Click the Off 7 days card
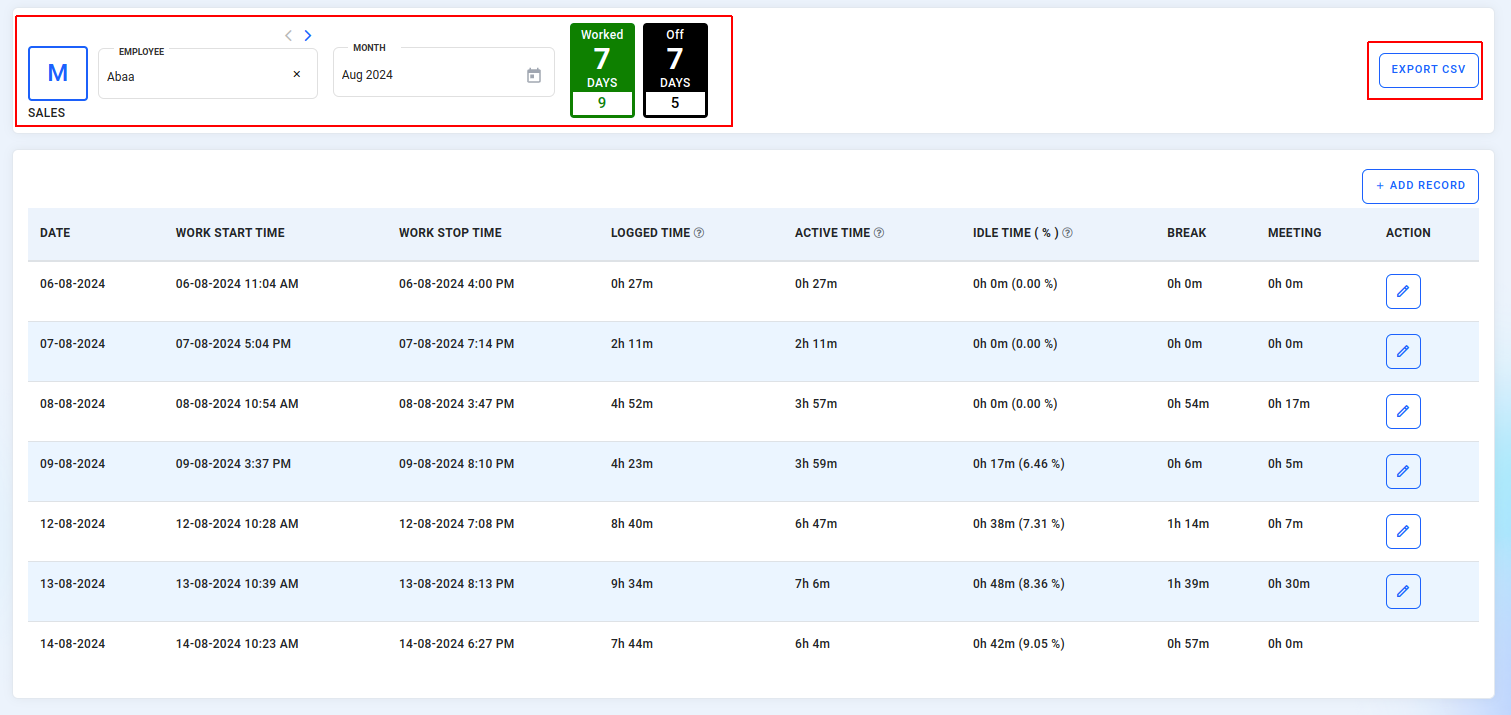This screenshot has height=715, width=1511. [675, 70]
